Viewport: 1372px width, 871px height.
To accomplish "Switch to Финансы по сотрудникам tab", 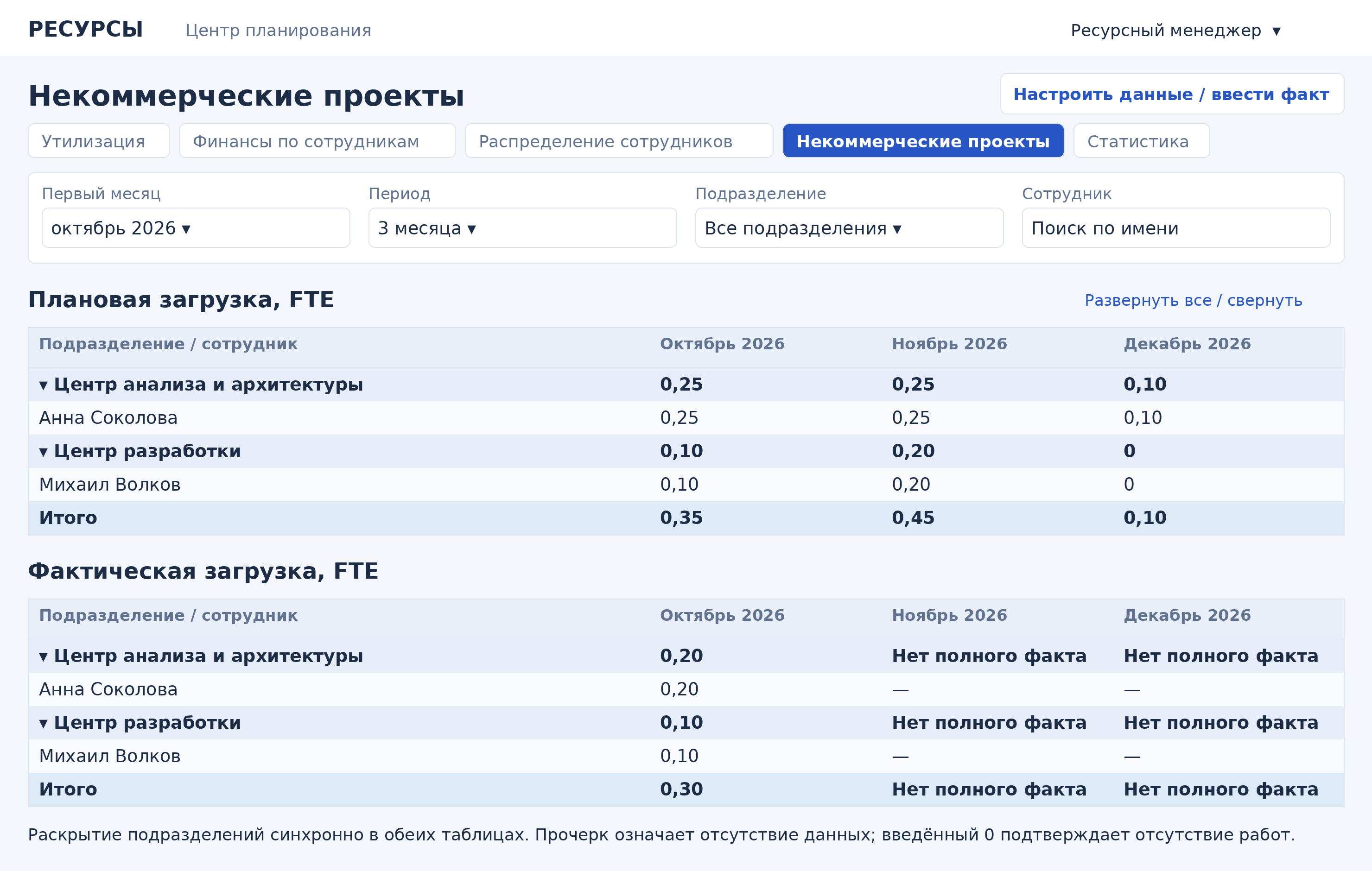I will tap(318, 141).
